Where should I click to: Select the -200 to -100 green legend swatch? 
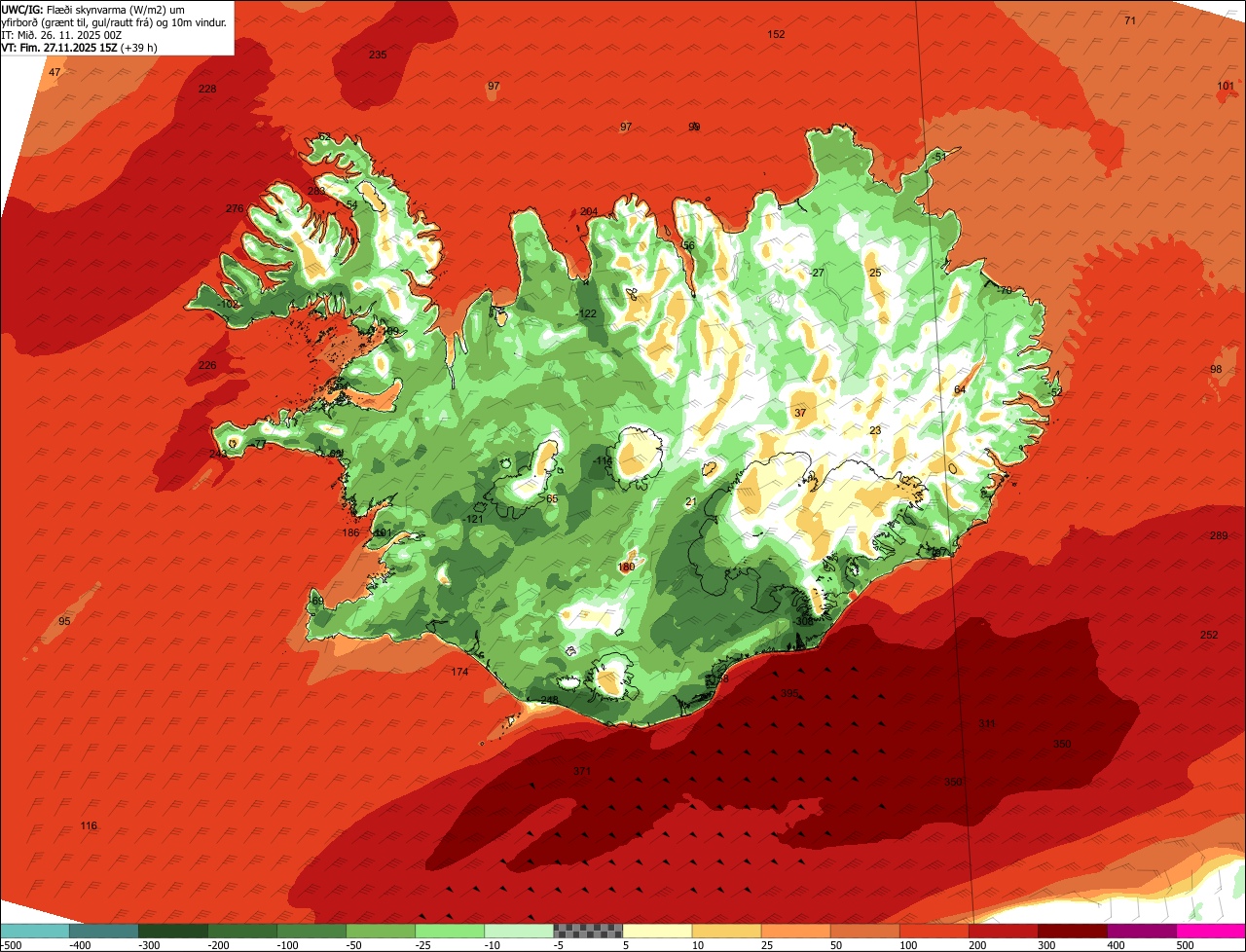242,931
